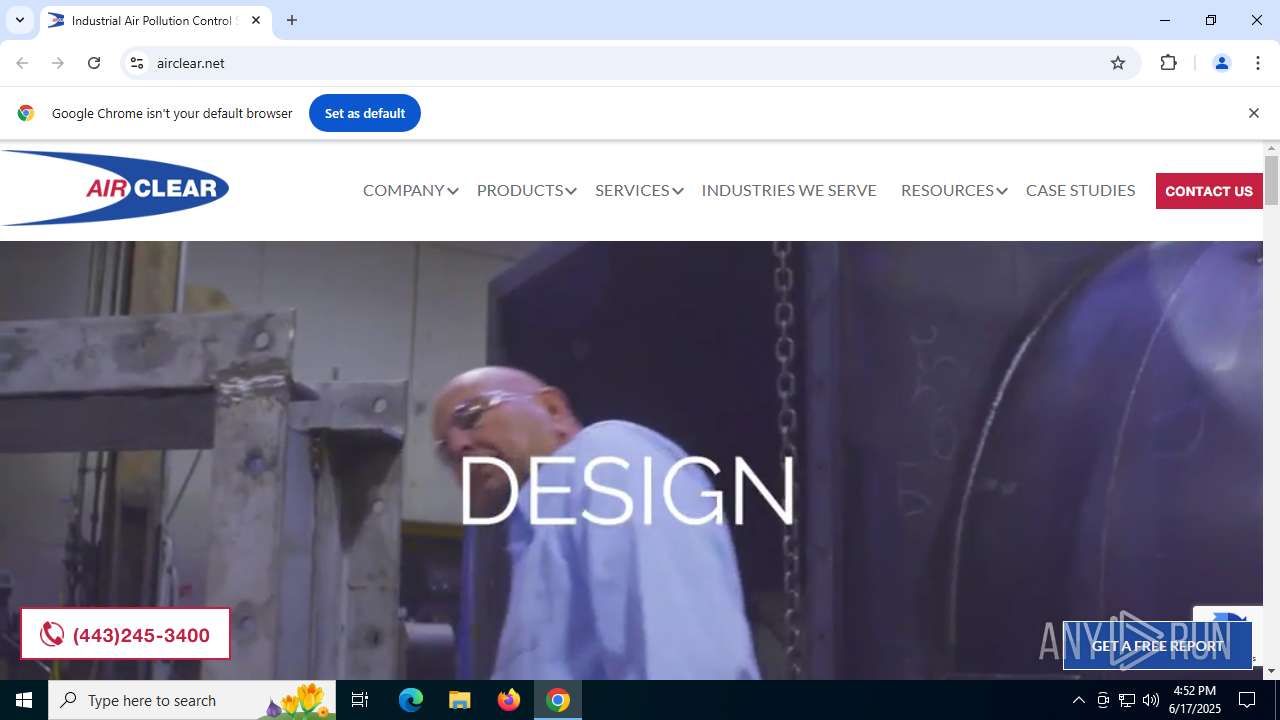Viewport: 1280px width, 720px height.
Task: Open the PRODUCTS menu
Action: tap(520, 190)
